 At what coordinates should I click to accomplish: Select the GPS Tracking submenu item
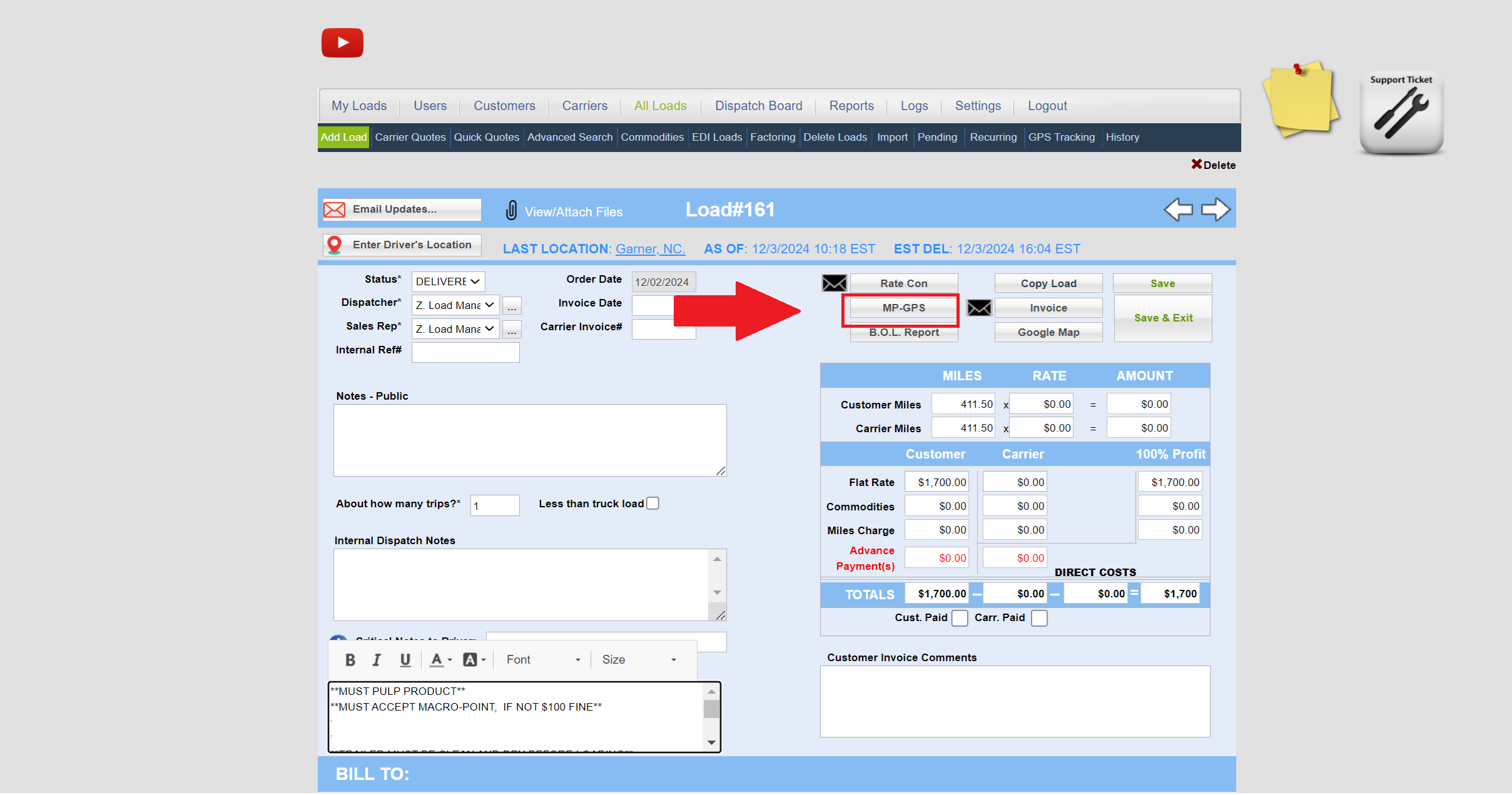1061,137
